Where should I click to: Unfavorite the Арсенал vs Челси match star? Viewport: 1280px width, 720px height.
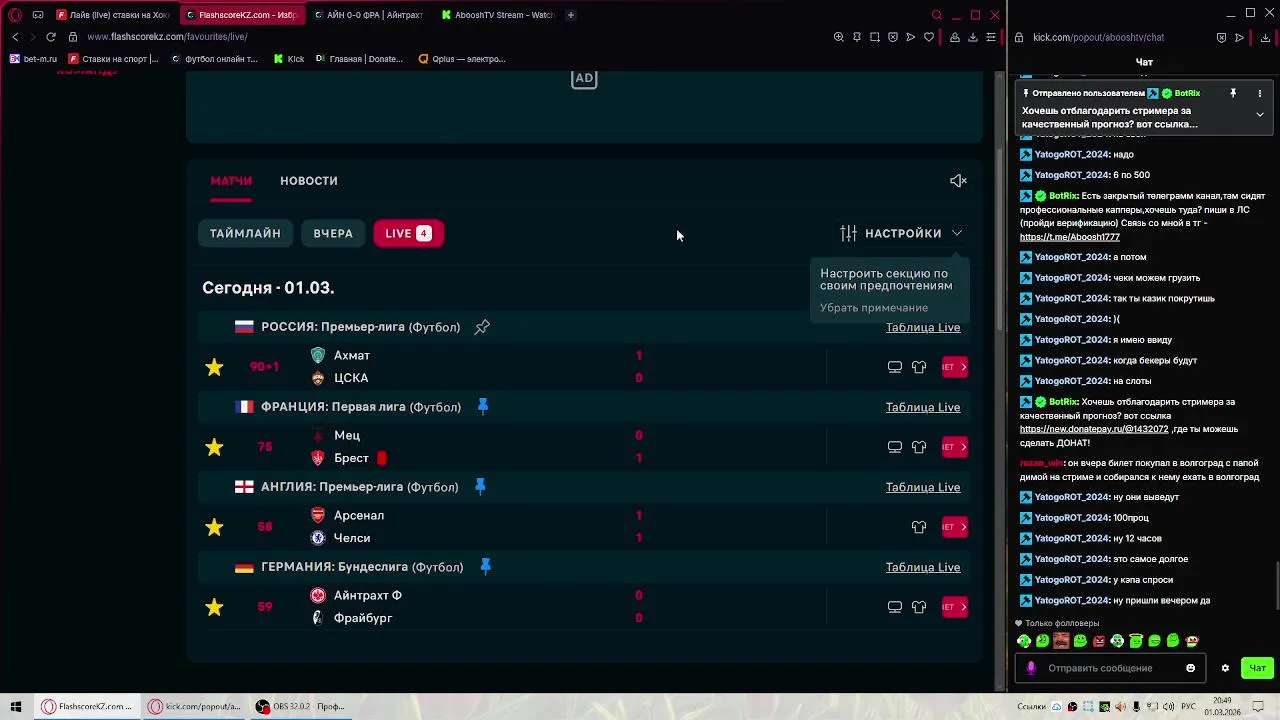point(214,527)
